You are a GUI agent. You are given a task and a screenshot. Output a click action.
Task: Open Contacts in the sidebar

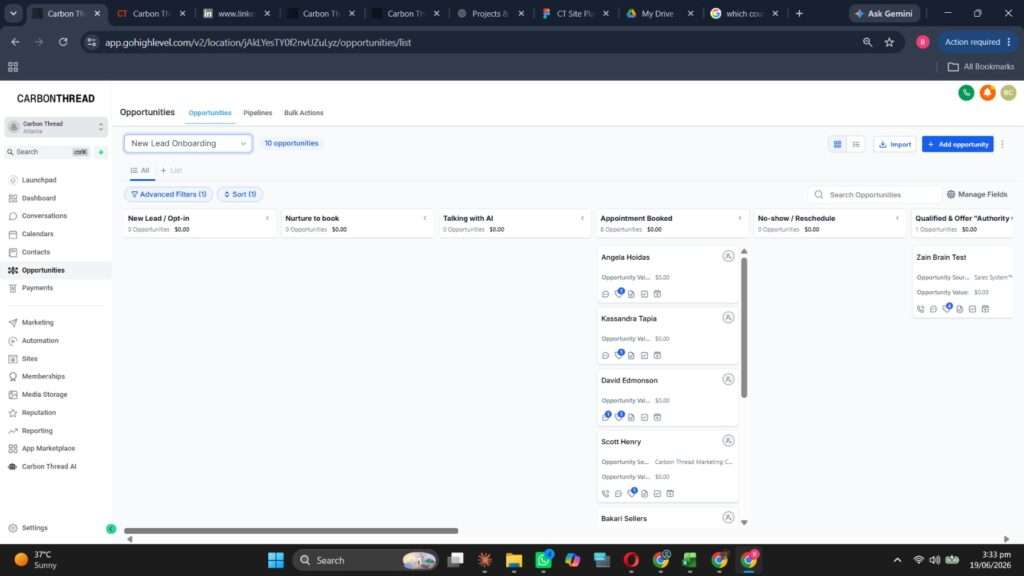coord(35,252)
